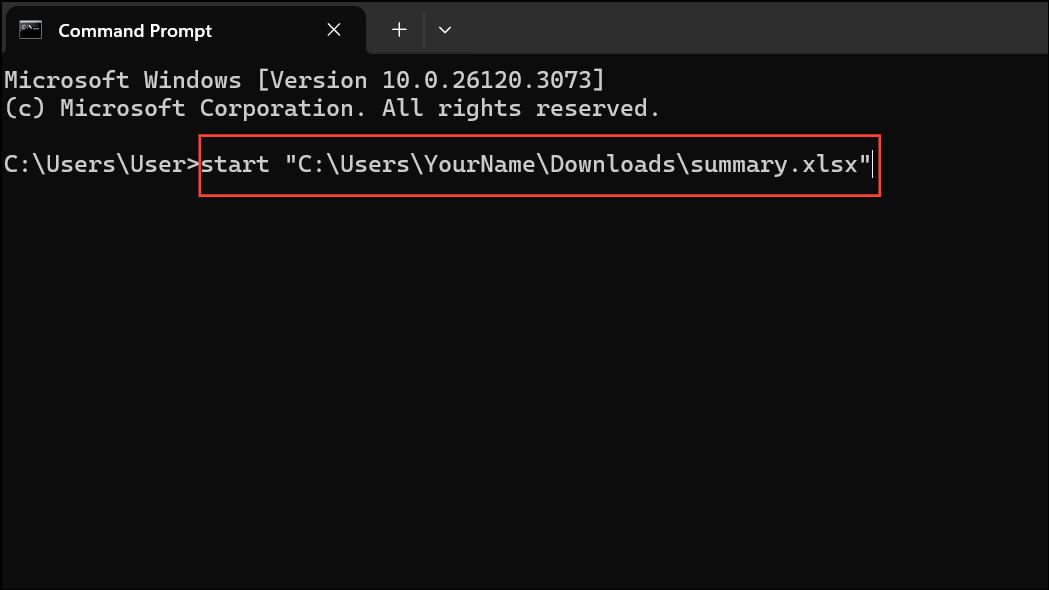1049x590 pixels.
Task: Click the Microsoft Windows version line
Action: 300,79
